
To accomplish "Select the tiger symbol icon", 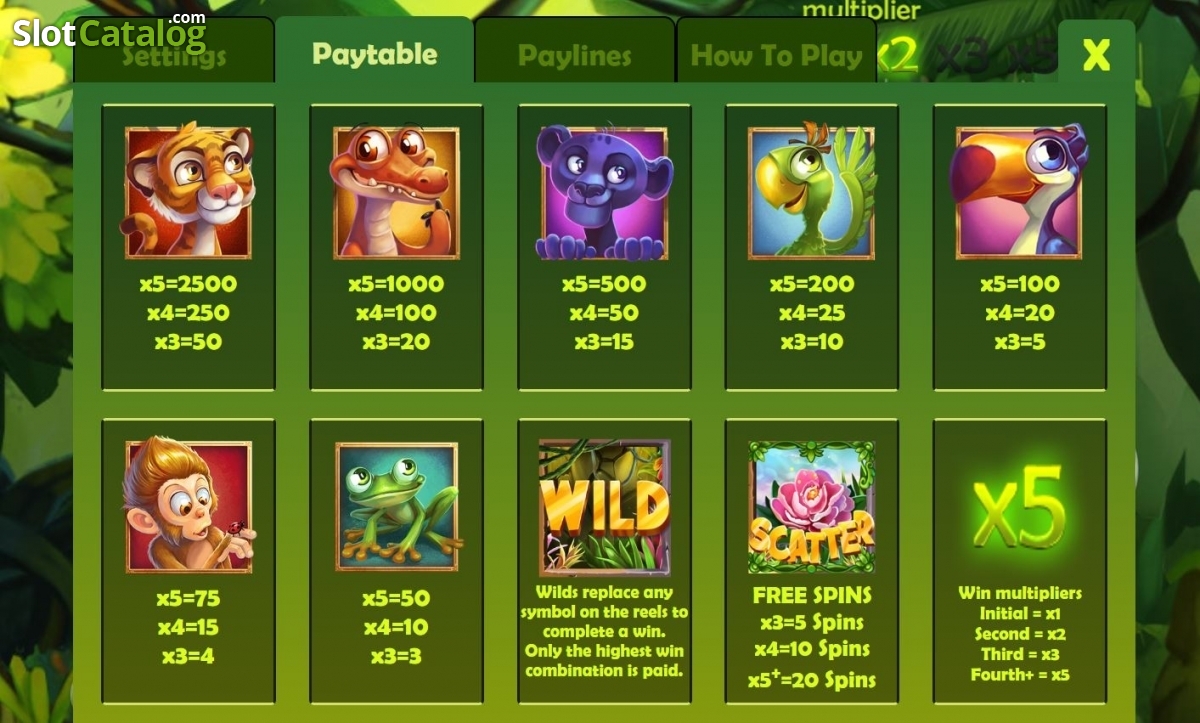I will pyautogui.click(x=188, y=192).
